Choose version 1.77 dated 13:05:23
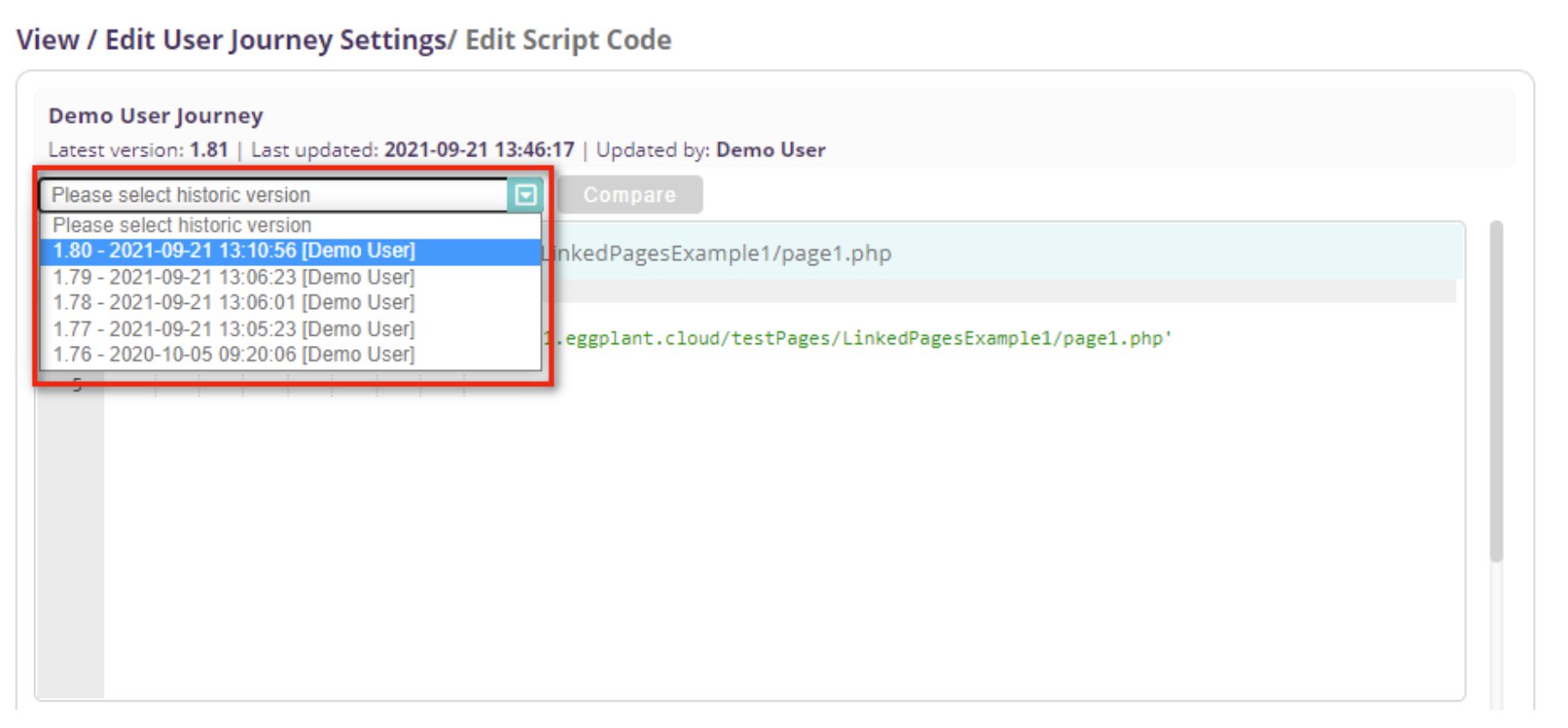The height and width of the screenshot is (728, 1568). (x=234, y=329)
